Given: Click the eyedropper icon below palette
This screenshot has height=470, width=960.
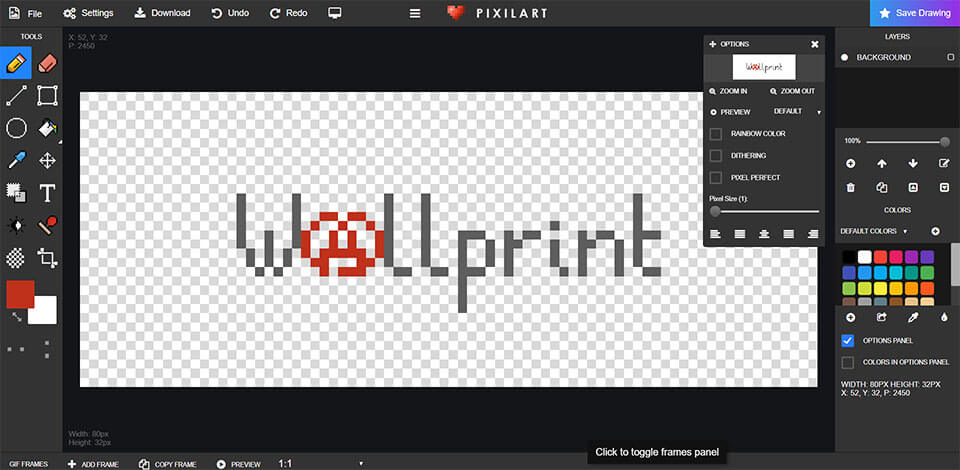Looking at the screenshot, I should 913,317.
